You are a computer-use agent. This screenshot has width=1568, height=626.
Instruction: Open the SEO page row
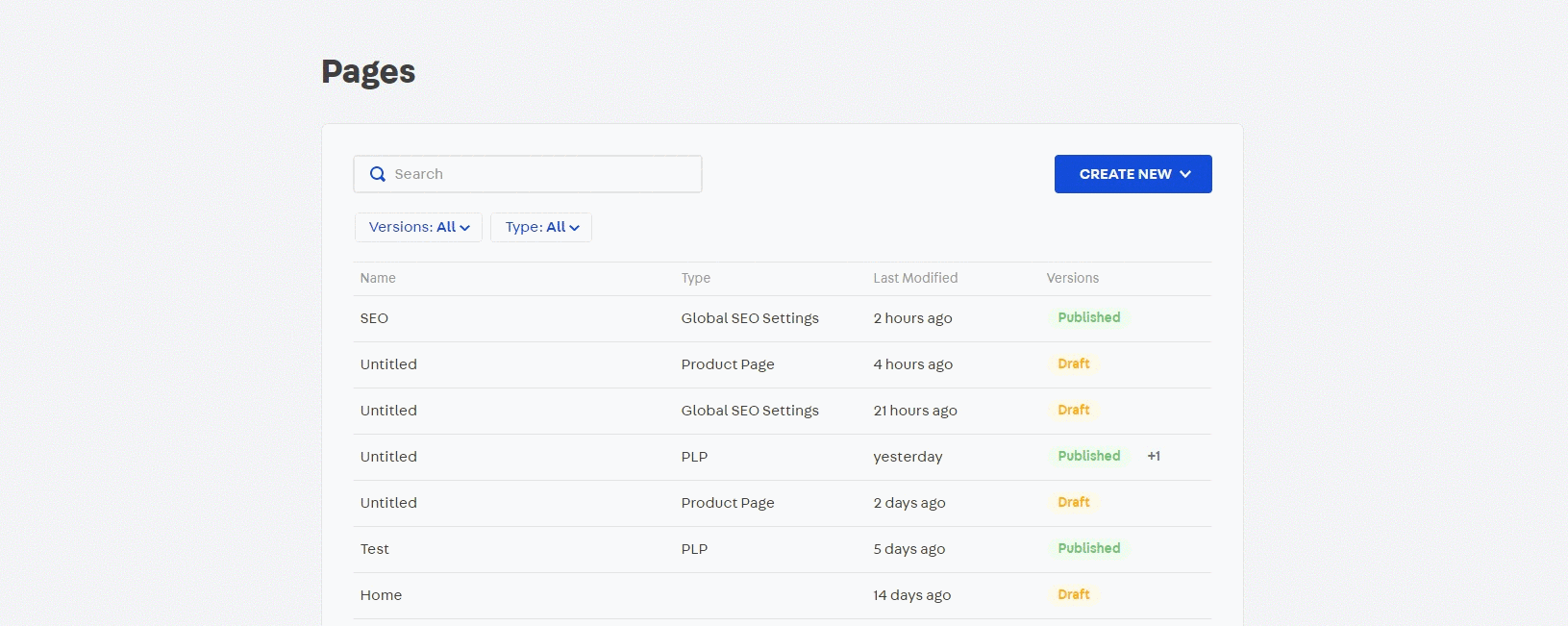point(374,318)
